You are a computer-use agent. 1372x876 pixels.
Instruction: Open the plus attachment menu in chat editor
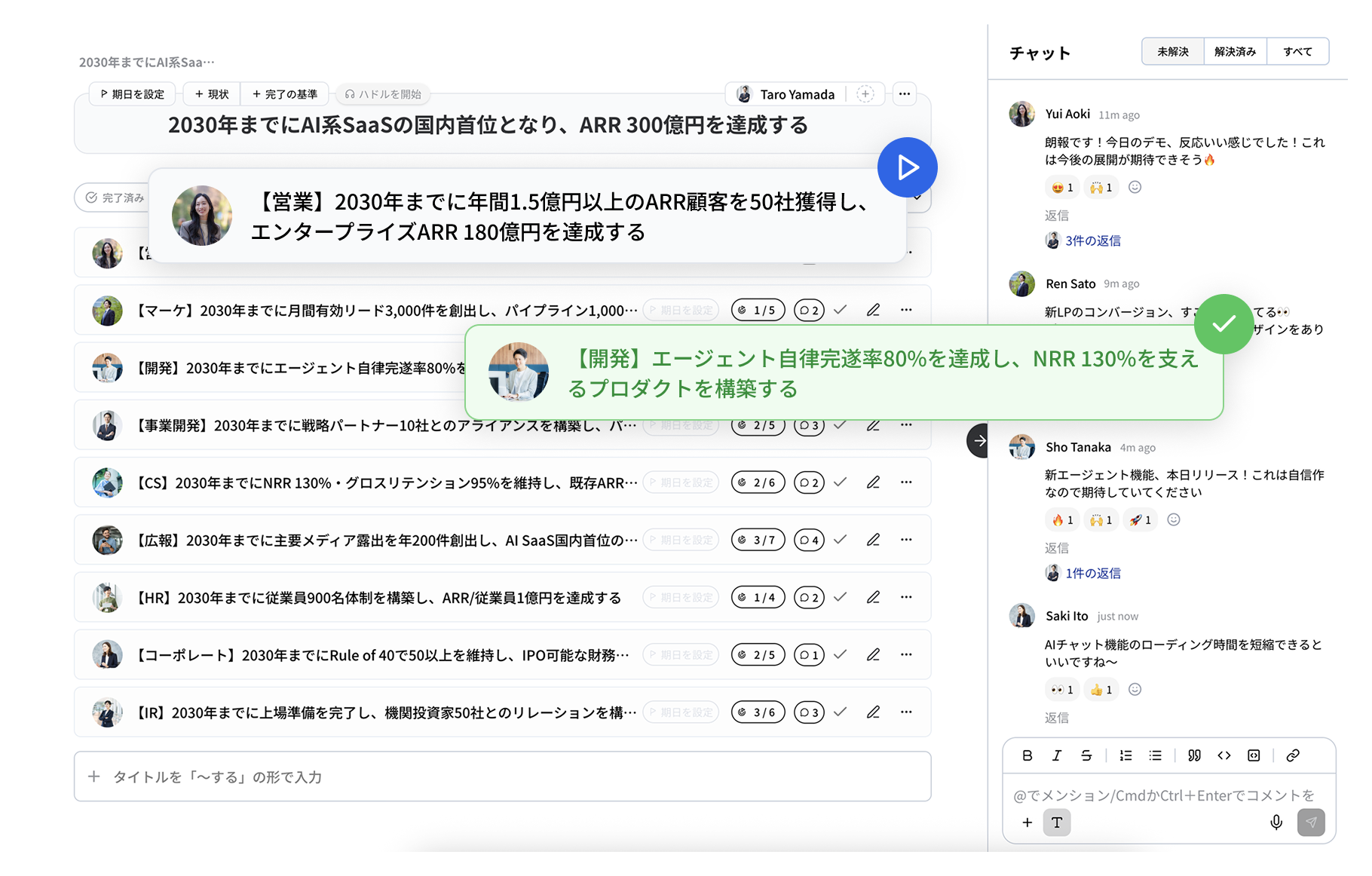pos(1027,822)
